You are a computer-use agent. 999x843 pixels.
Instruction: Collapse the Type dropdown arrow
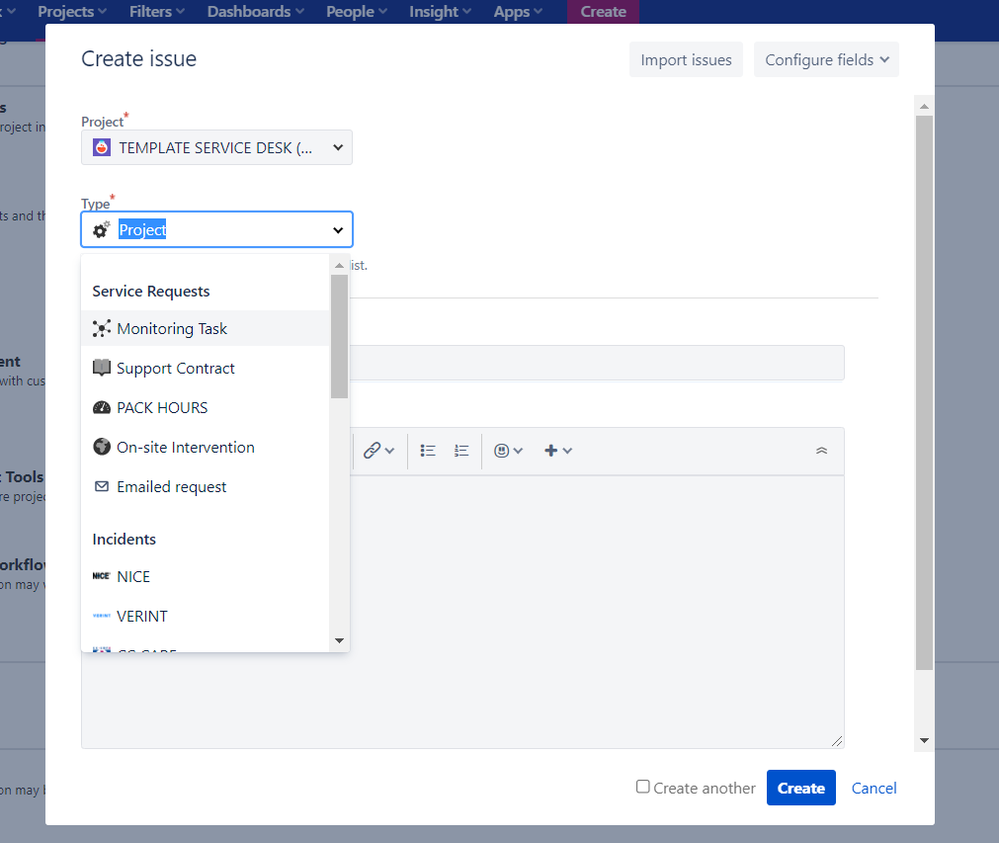[338, 230]
